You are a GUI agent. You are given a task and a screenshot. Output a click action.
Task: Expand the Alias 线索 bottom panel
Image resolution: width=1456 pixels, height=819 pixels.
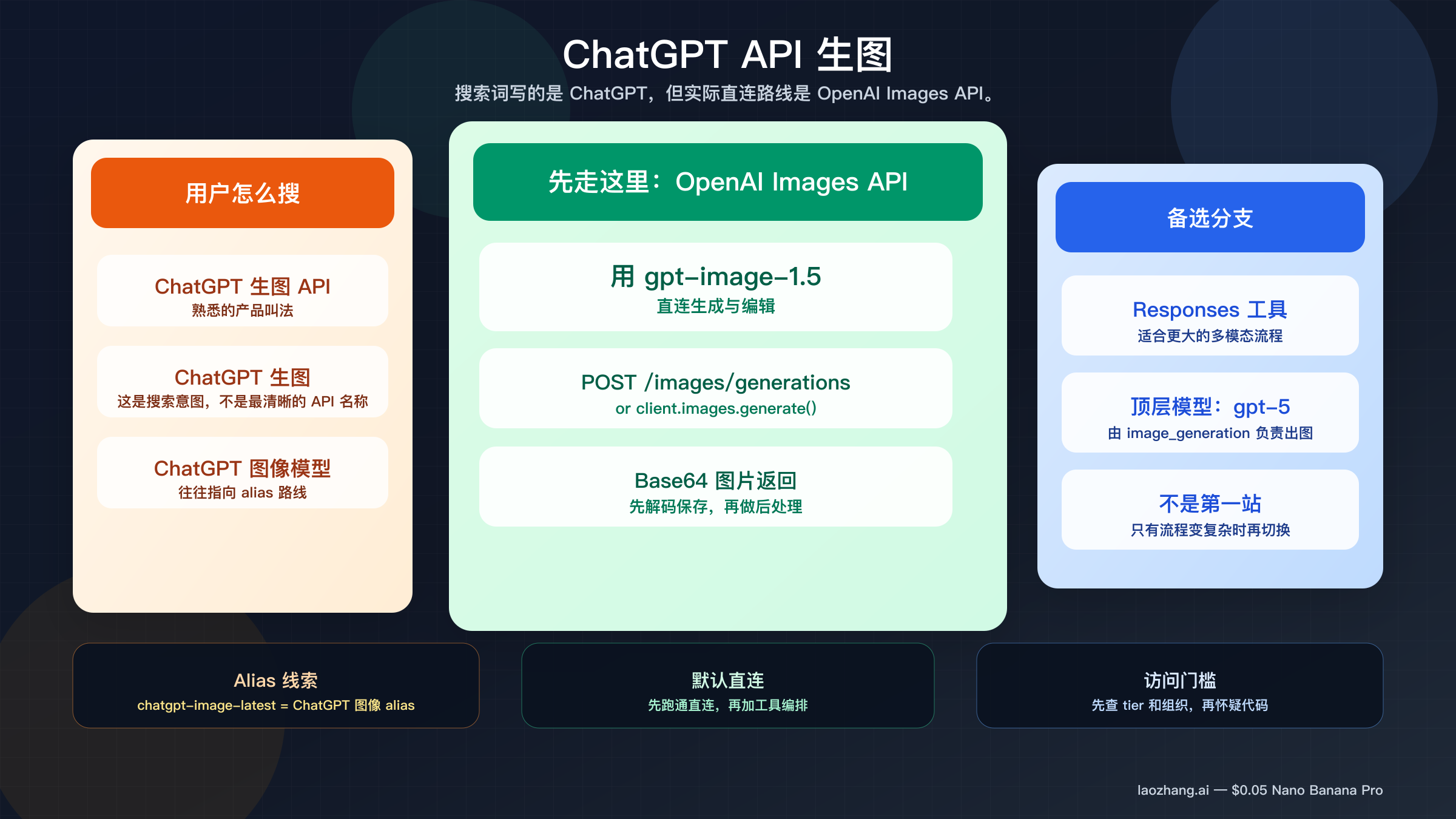[x=276, y=686]
